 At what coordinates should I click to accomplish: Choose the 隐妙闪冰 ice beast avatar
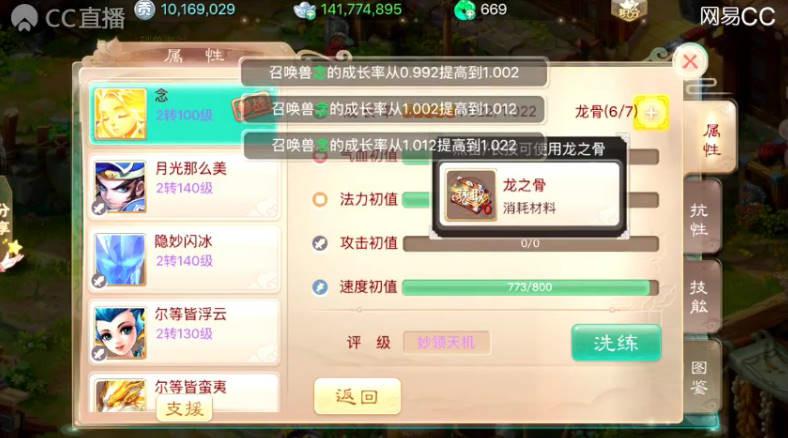[x=120, y=260]
